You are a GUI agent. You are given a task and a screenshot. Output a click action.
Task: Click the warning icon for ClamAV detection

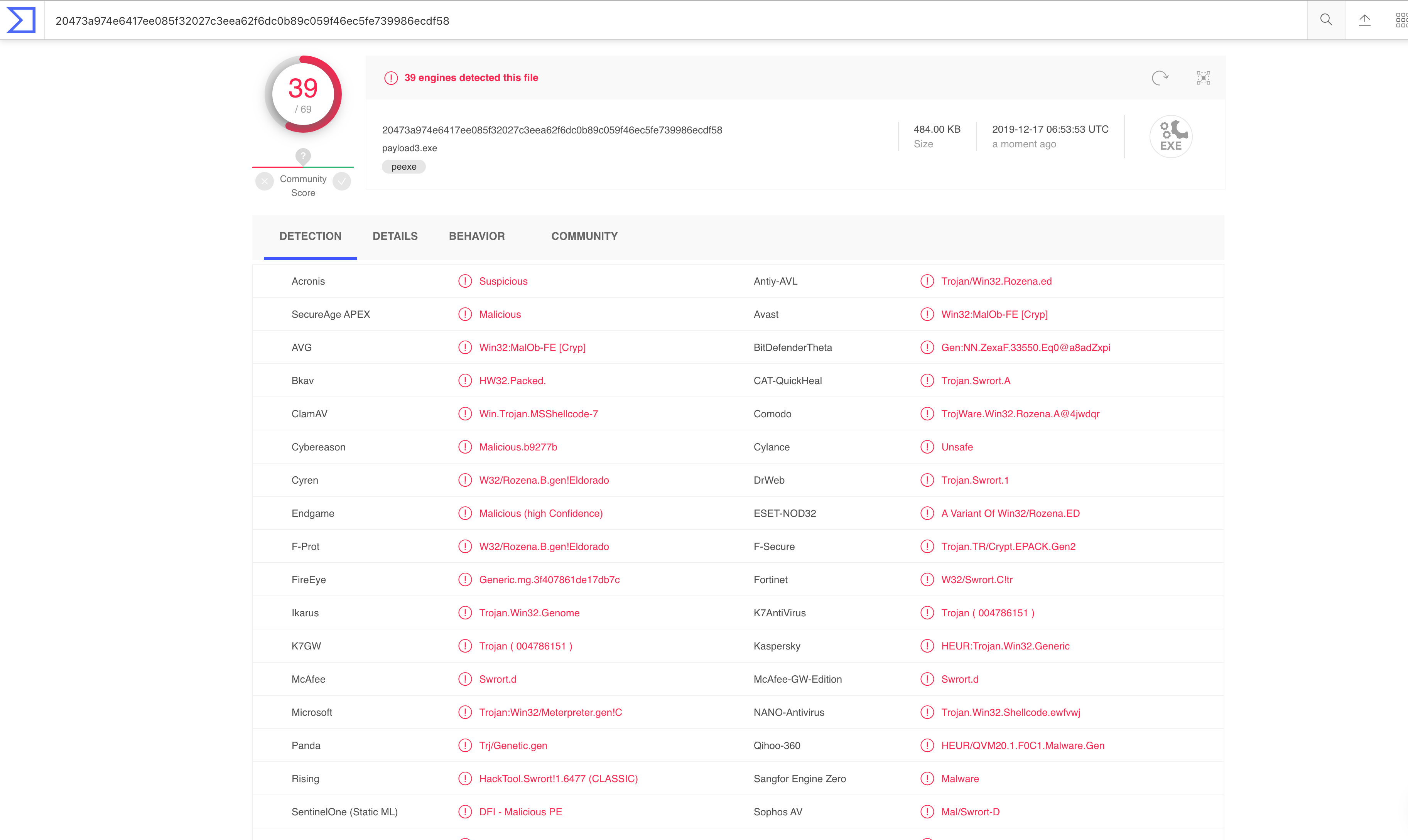point(465,414)
